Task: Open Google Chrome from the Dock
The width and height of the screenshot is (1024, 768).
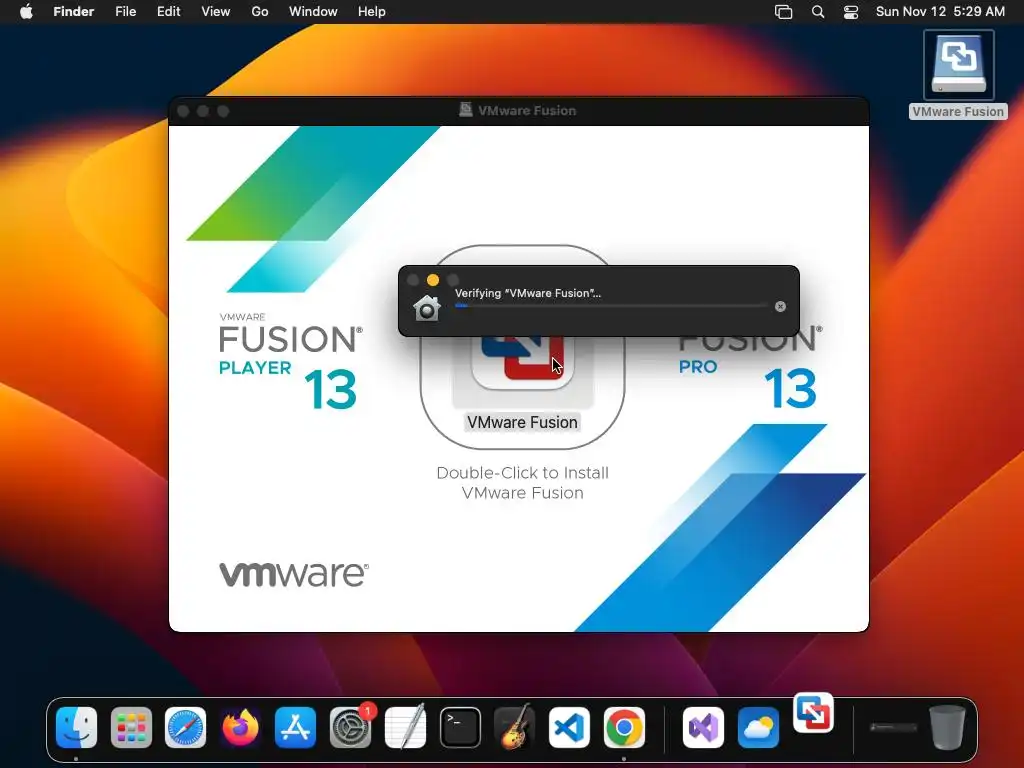Action: click(x=624, y=727)
